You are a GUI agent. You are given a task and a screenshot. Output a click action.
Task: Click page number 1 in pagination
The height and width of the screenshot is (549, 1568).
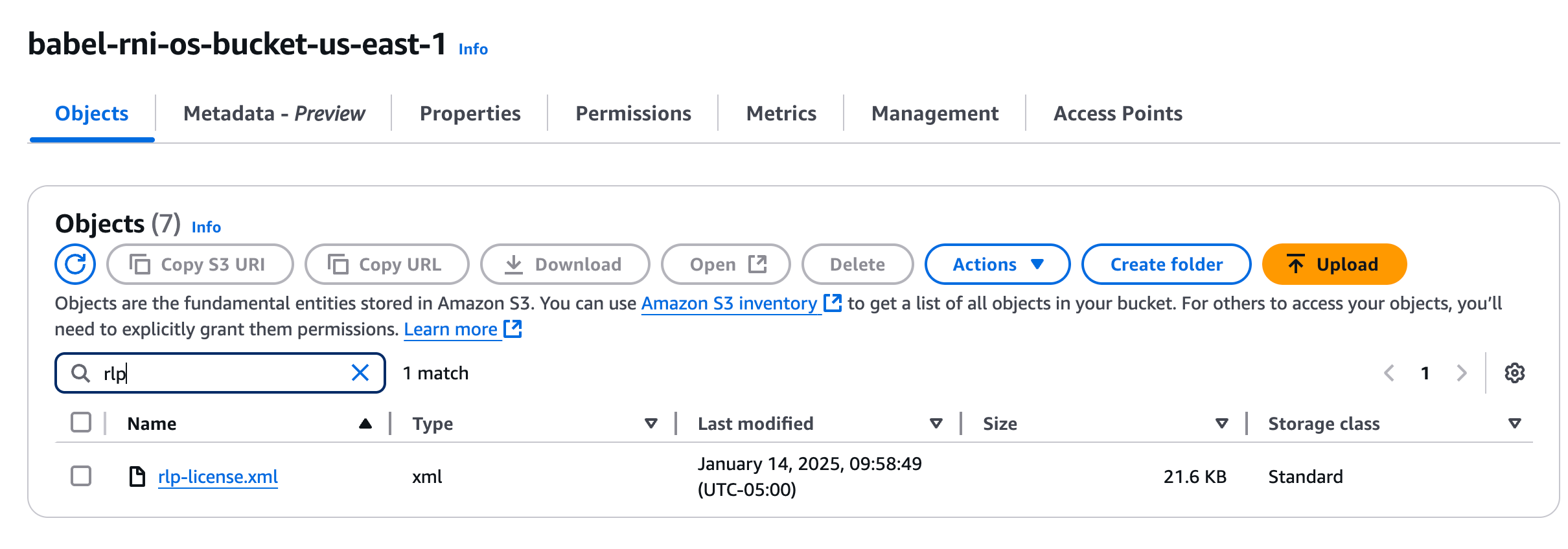pos(1425,373)
